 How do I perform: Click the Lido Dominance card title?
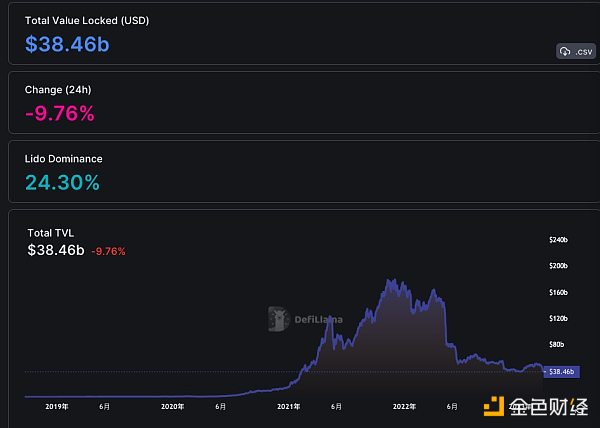point(63,158)
